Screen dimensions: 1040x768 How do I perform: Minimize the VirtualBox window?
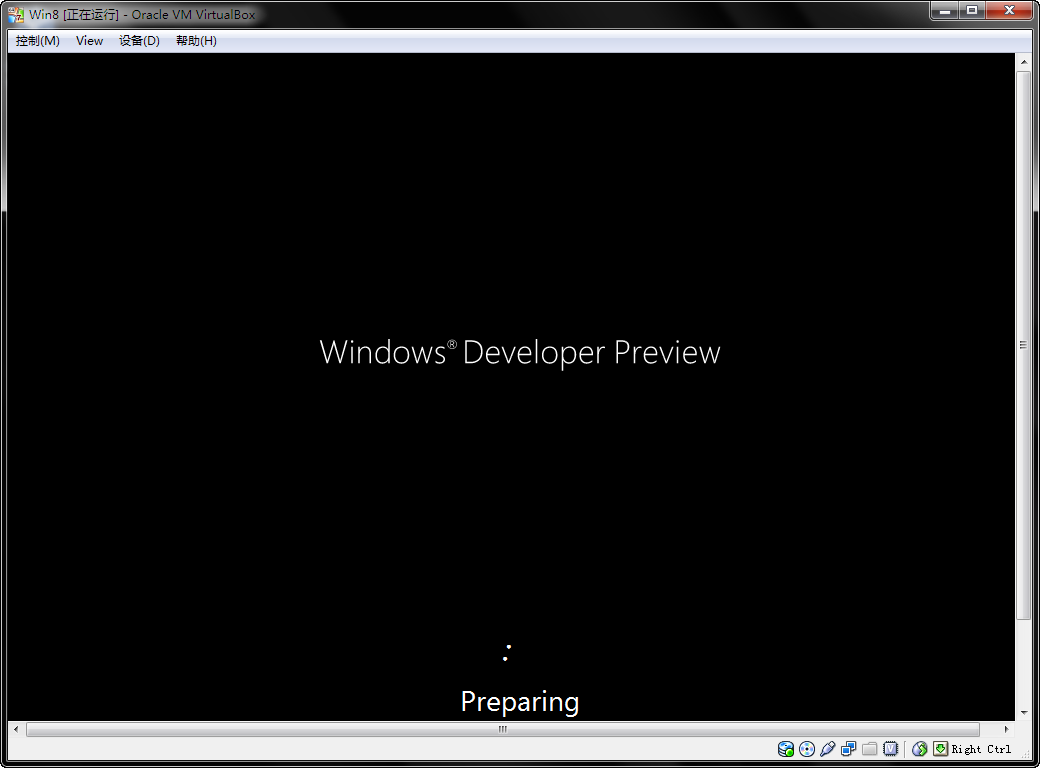coord(944,11)
